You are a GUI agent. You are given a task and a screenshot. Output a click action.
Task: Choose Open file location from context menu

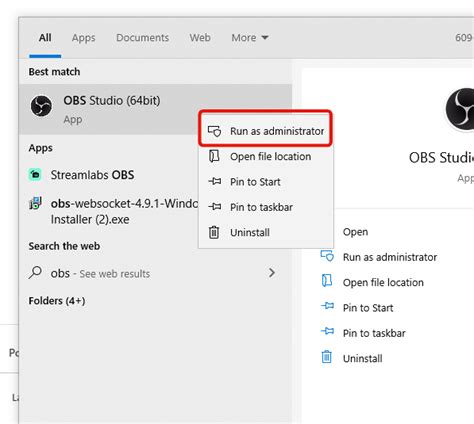(x=266, y=156)
